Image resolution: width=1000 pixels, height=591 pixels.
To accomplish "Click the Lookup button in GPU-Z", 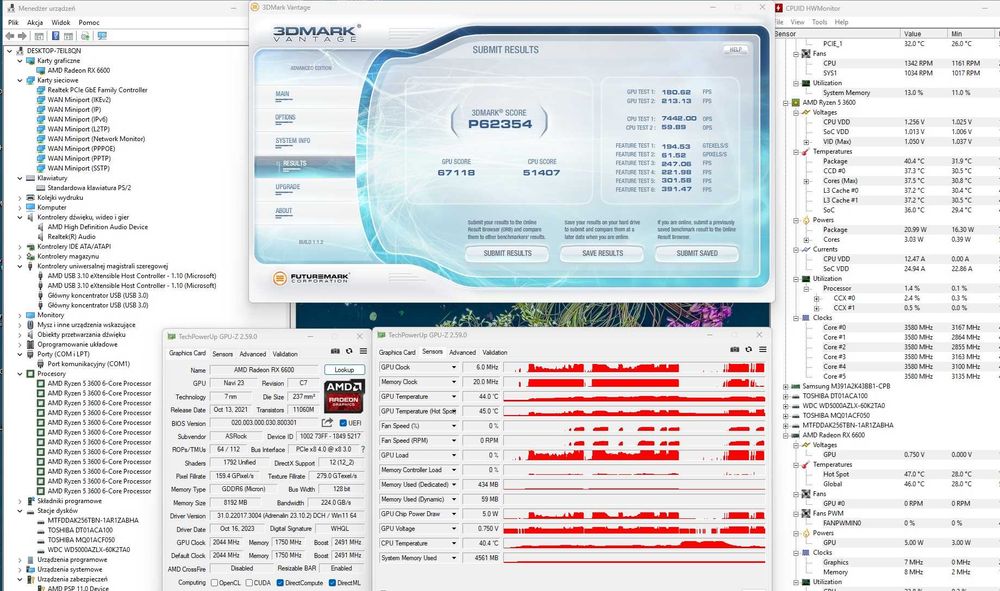I will (344, 370).
